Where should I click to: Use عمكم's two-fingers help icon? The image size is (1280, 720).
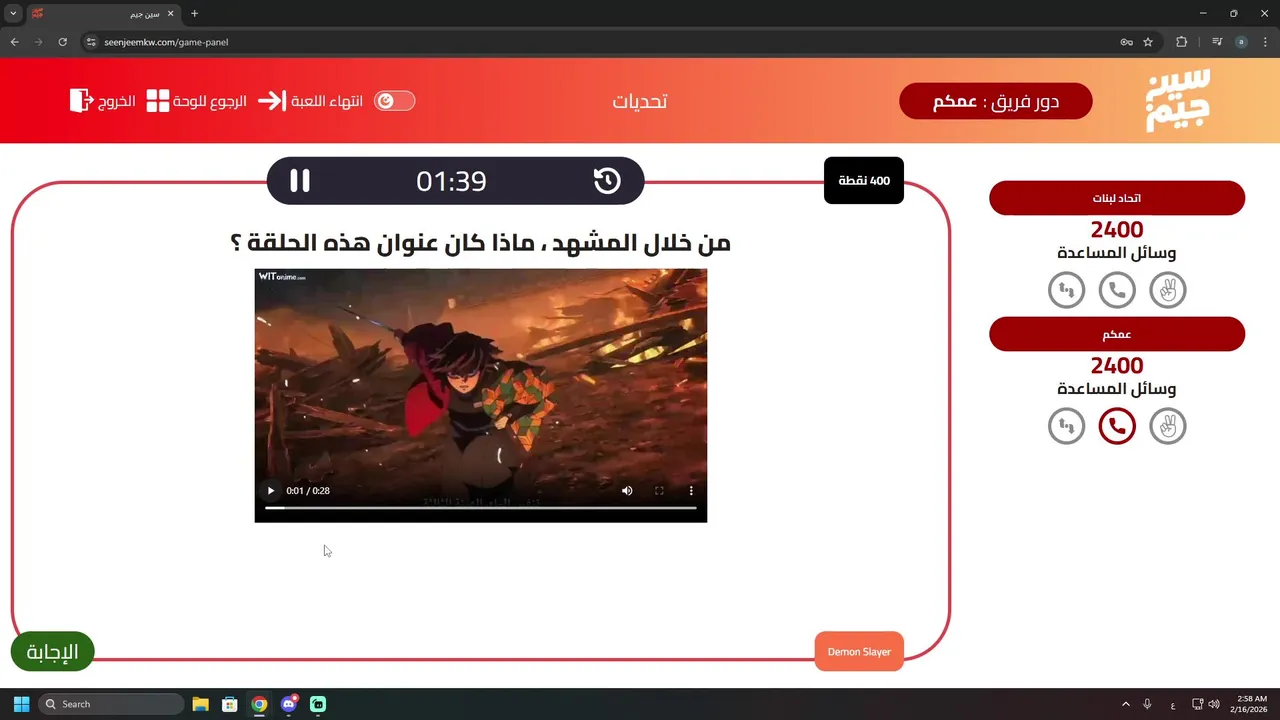(1168, 426)
